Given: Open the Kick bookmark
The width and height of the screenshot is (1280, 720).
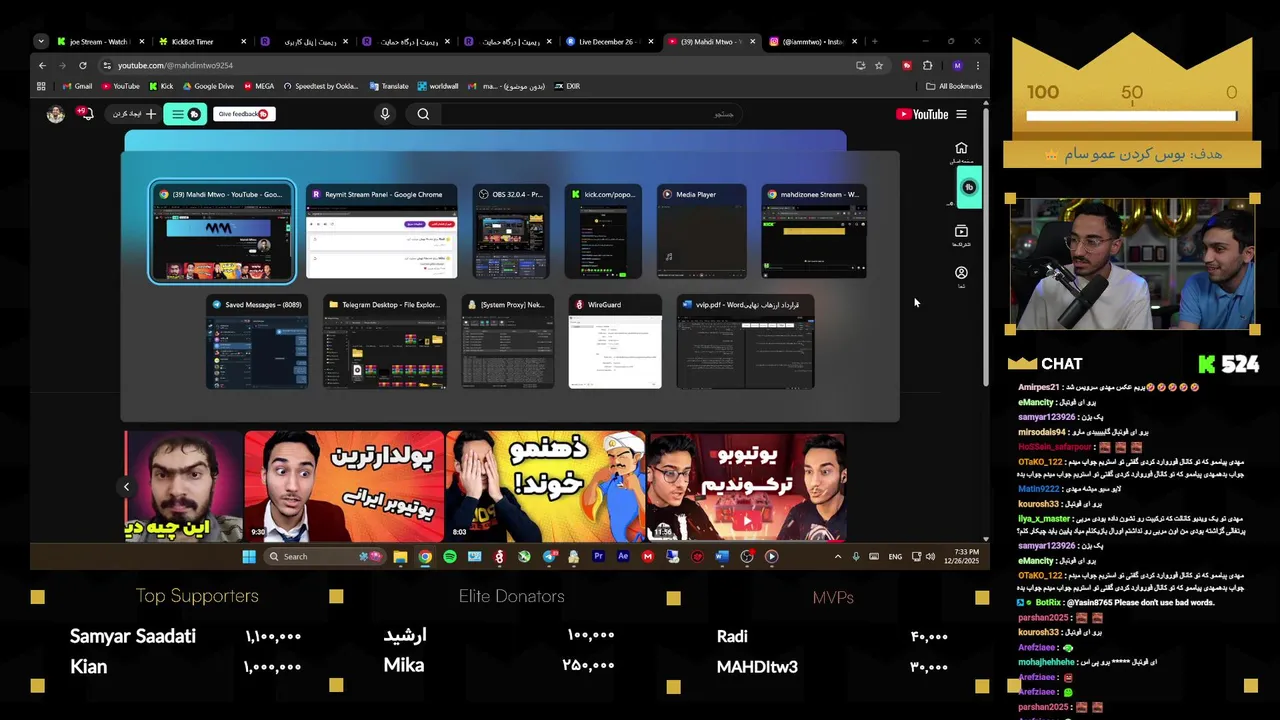Looking at the screenshot, I should 161,86.
